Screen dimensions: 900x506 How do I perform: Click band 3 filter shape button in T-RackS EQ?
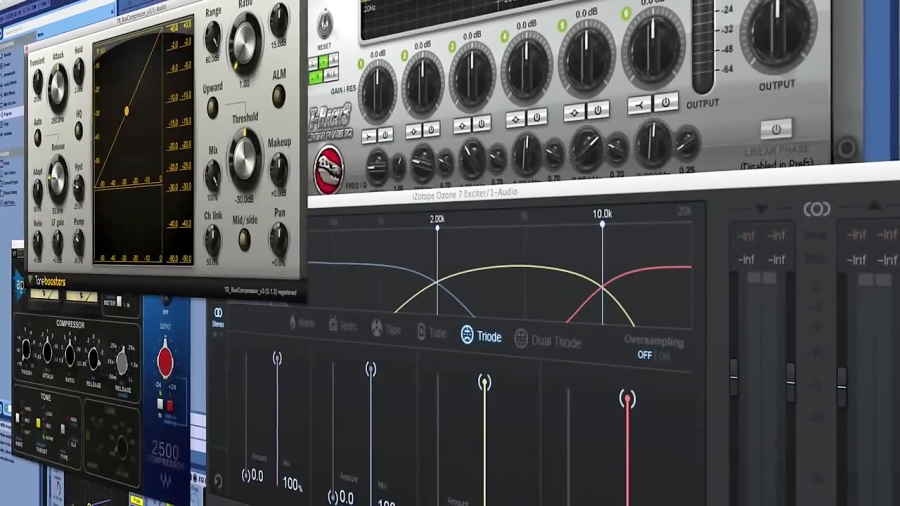[462, 126]
